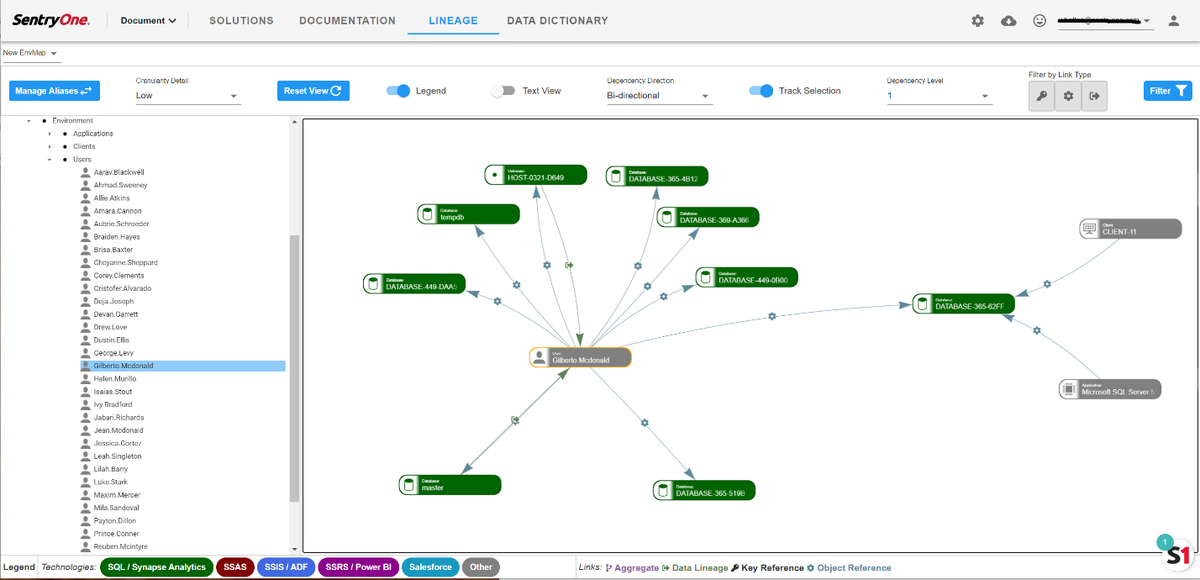Select the DATABASE-449-DAA5 node

(414, 284)
